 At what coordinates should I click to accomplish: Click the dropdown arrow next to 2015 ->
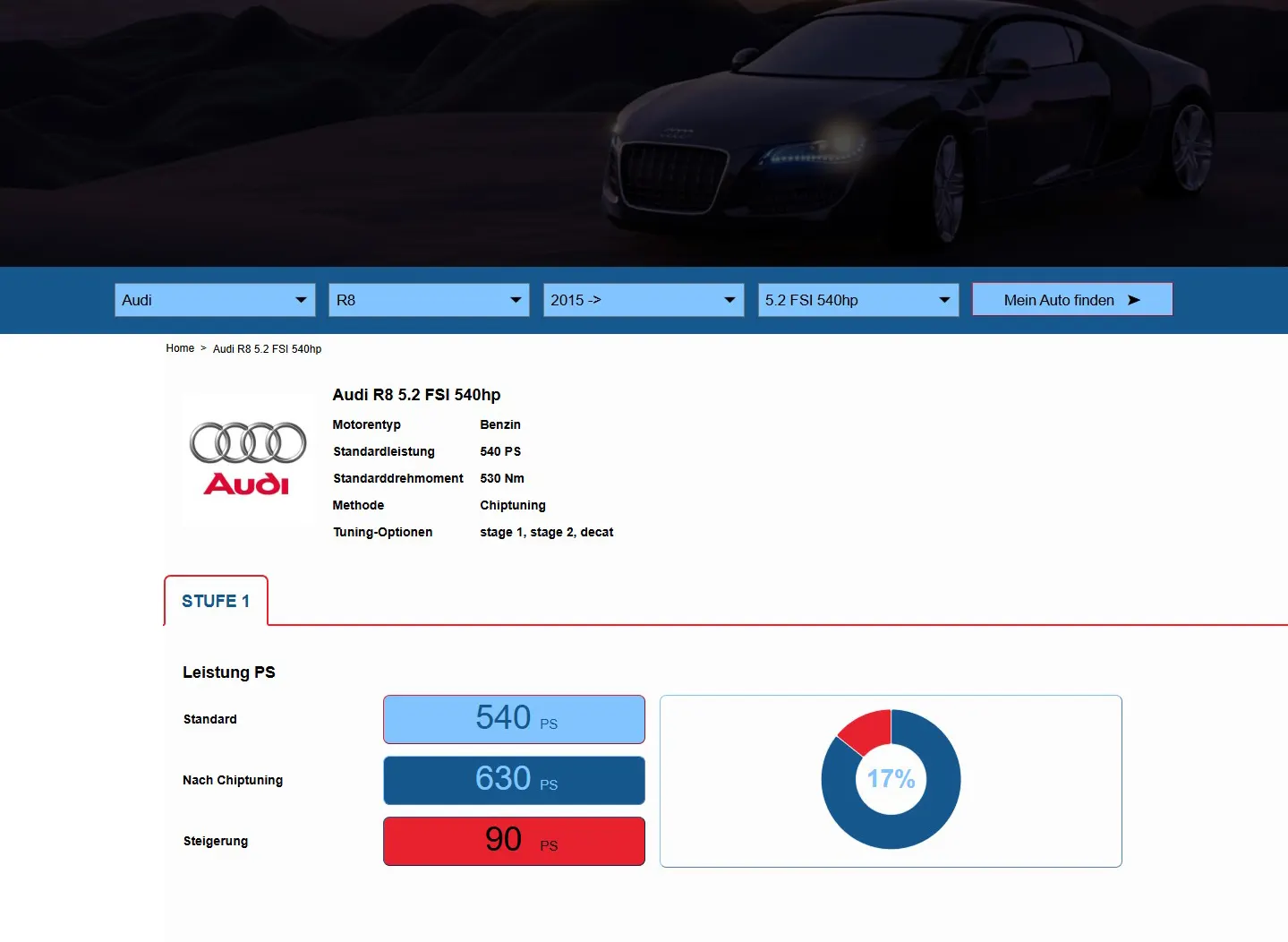pyautogui.click(x=729, y=300)
